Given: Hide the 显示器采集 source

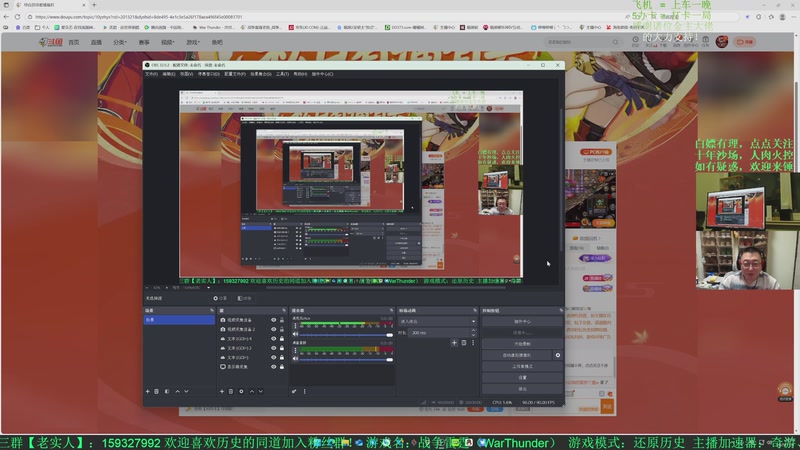Looking at the screenshot, I should [x=273, y=366].
